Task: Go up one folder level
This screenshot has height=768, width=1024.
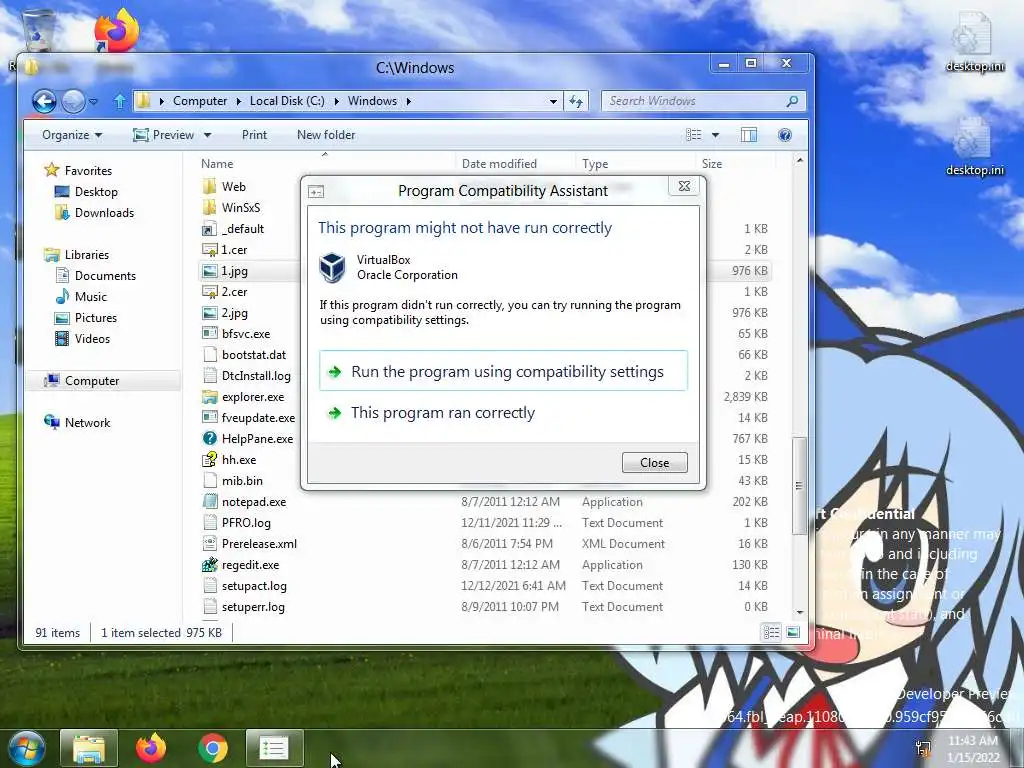Action: [120, 101]
